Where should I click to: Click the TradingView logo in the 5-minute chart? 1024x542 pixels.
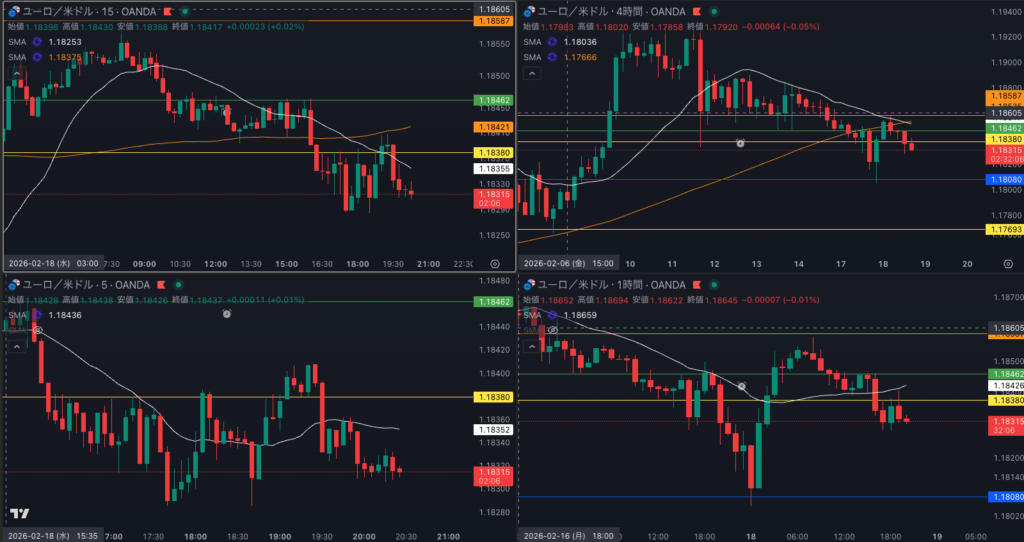coord(17,514)
